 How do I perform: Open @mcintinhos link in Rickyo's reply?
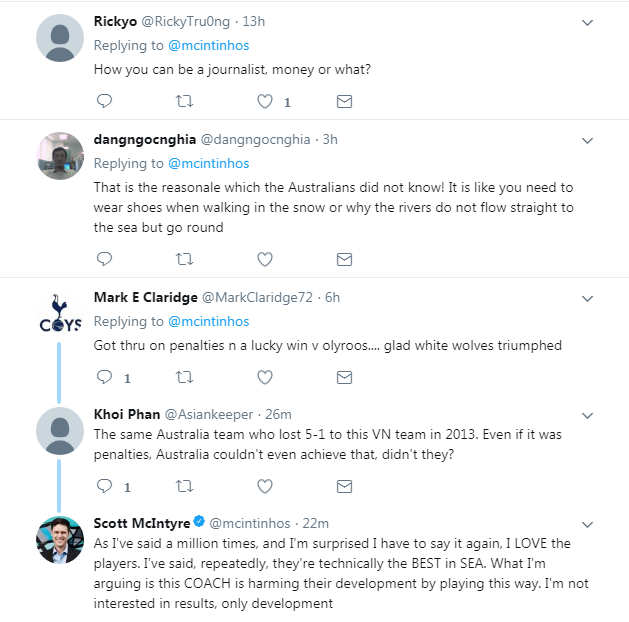[x=208, y=46]
